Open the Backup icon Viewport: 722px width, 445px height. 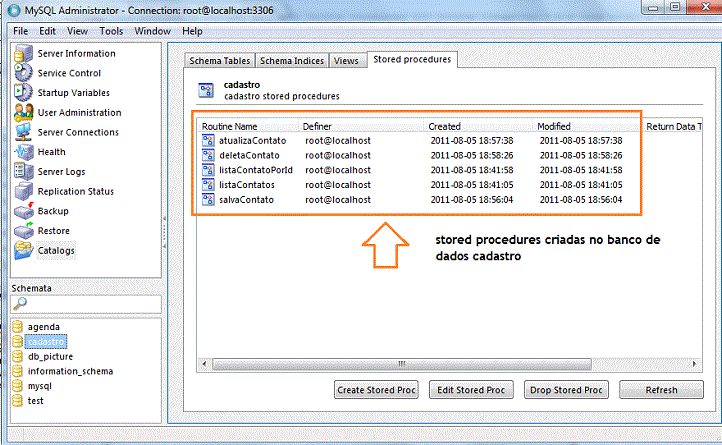point(23,211)
